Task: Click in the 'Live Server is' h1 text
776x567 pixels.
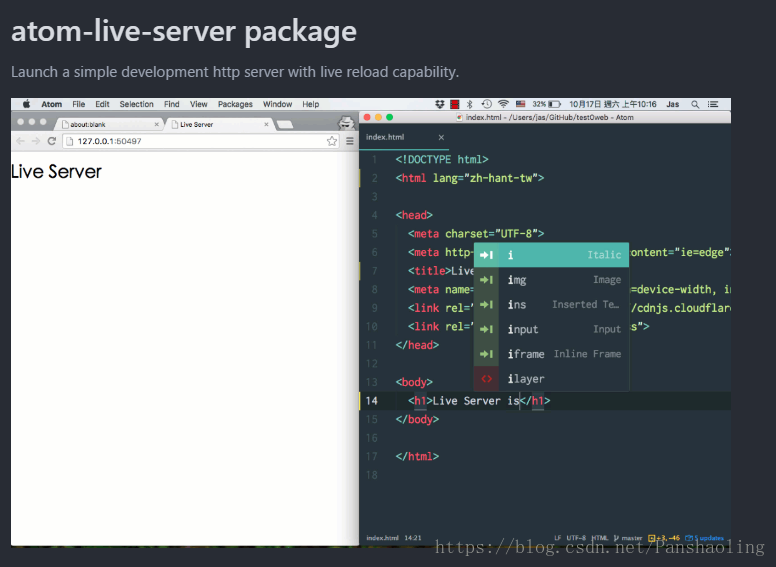Action: point(476,401)
